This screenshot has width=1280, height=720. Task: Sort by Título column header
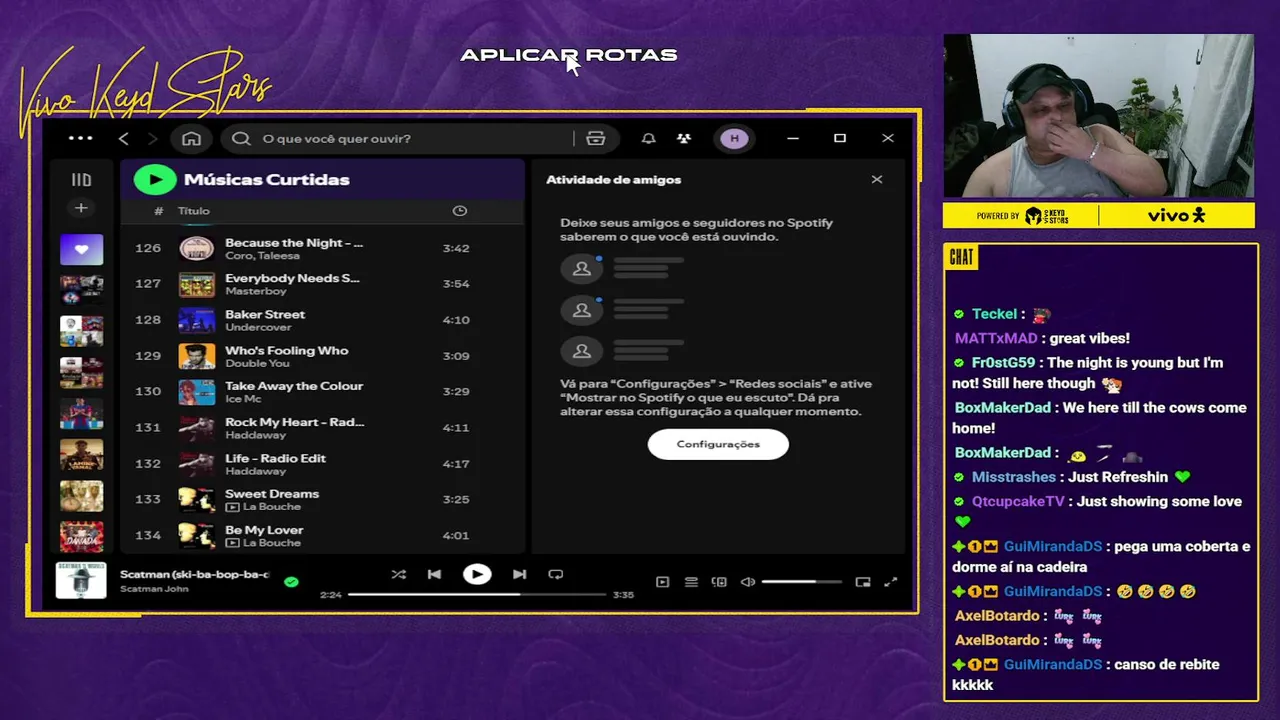point(194,211)
